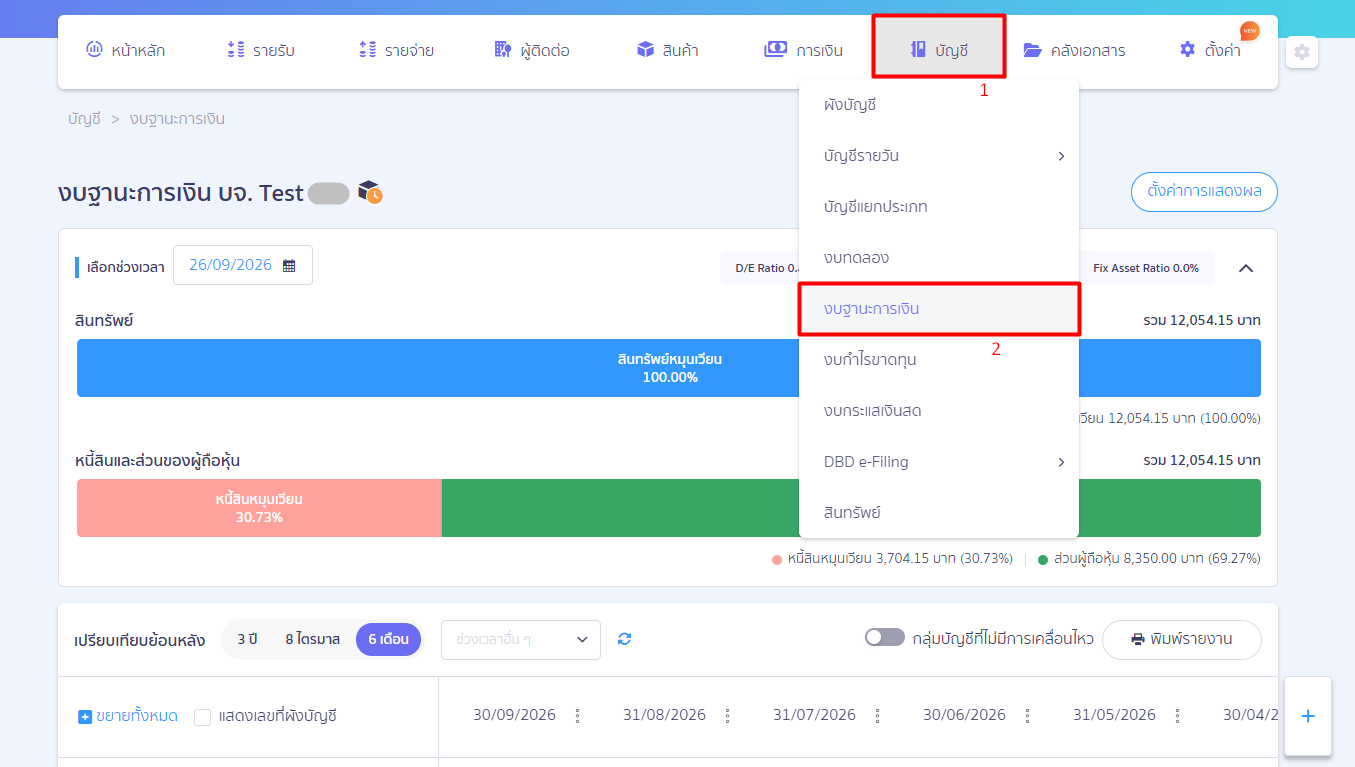Open the รายรับ navigation tab
This screenshot has width=1355, height=767.
(x=261, y=49)
